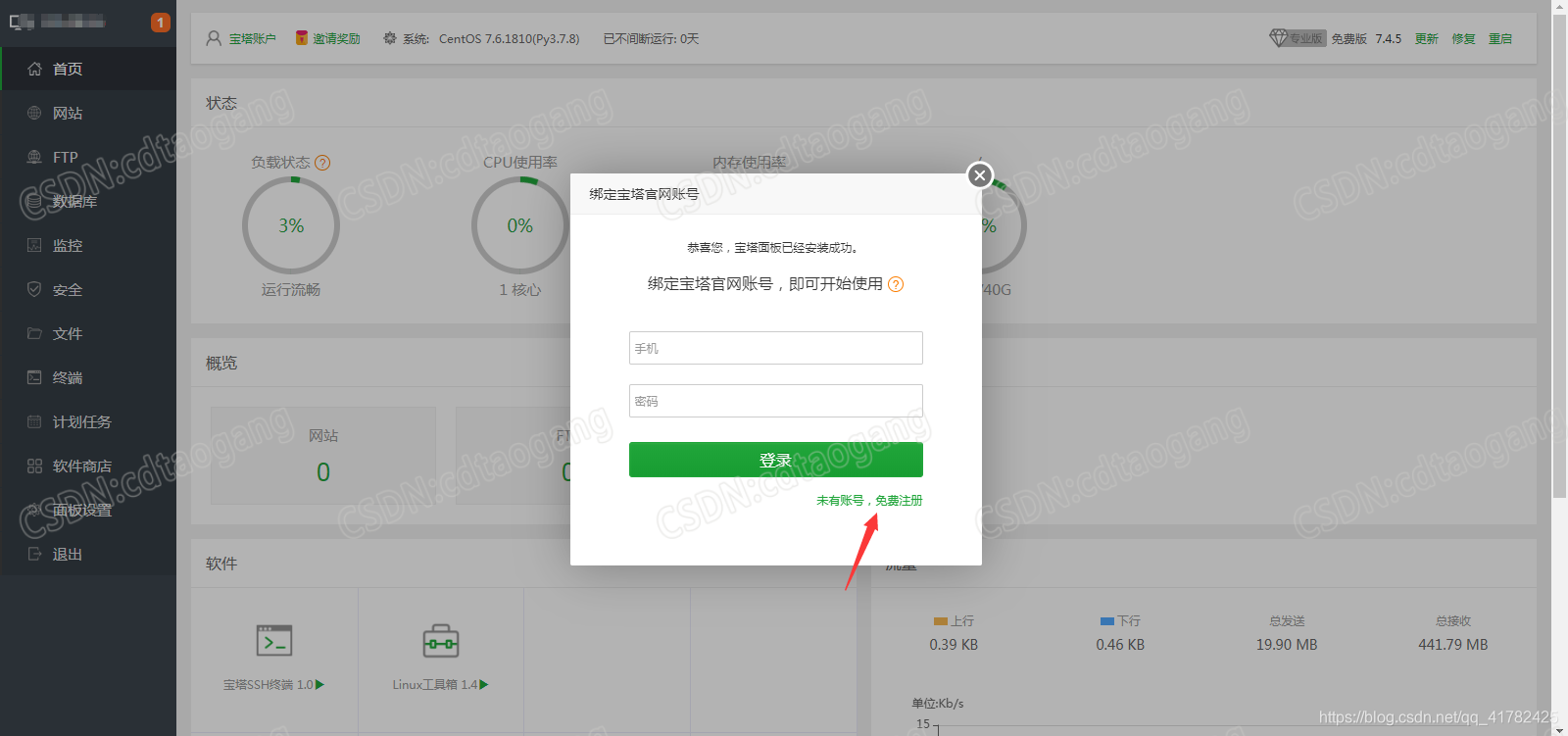Viewport: 1568px width, 736px height.
Task: Click the 宝塔SSH终端 terminal icon
Action: (274, 641)
